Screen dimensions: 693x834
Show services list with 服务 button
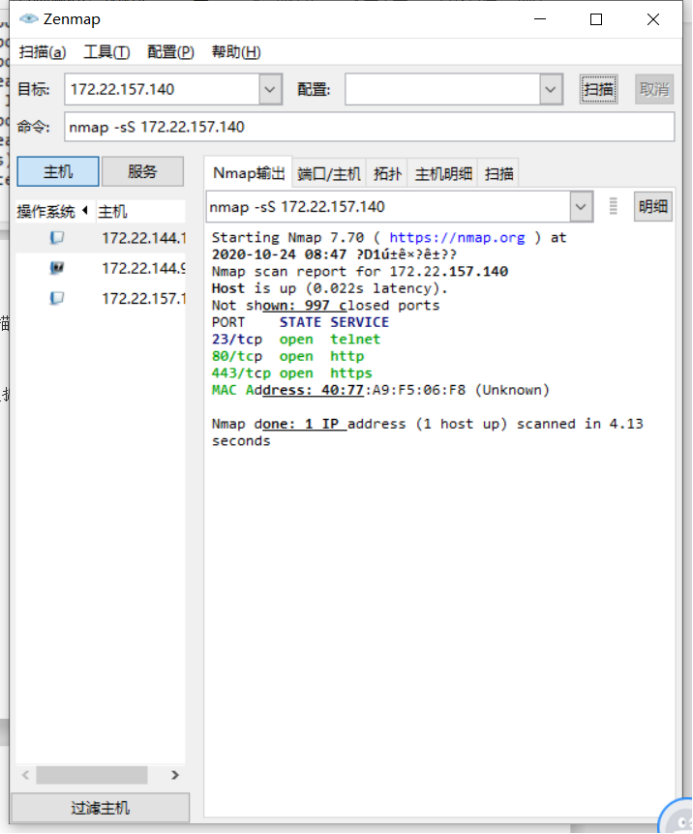[x=143, y=171]
